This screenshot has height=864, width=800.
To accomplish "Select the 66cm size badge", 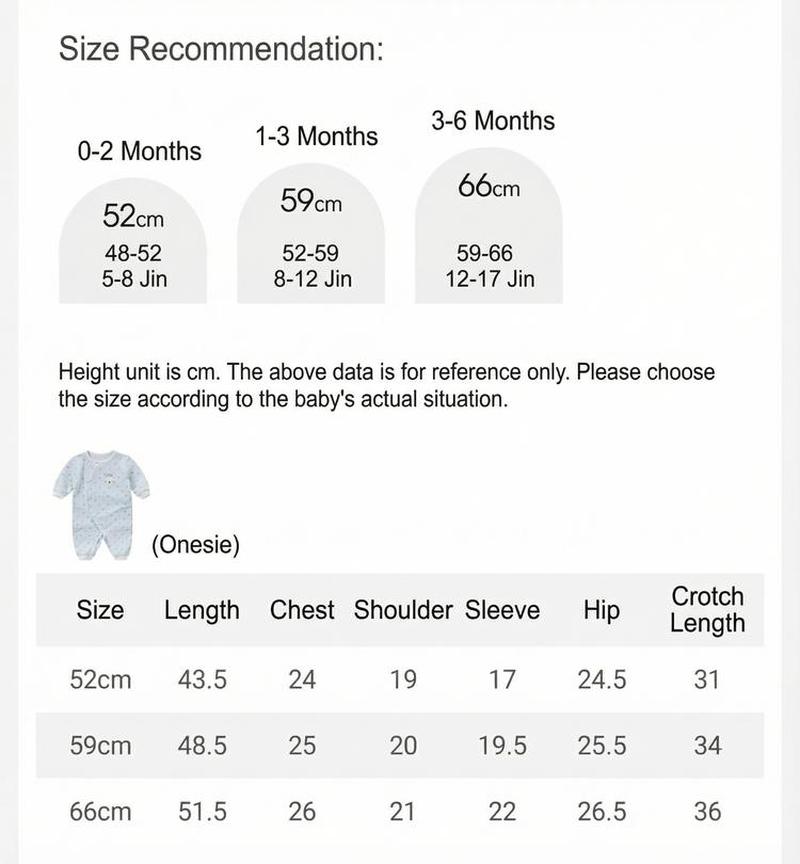I will pyautogui.click(x=489, y=225).
